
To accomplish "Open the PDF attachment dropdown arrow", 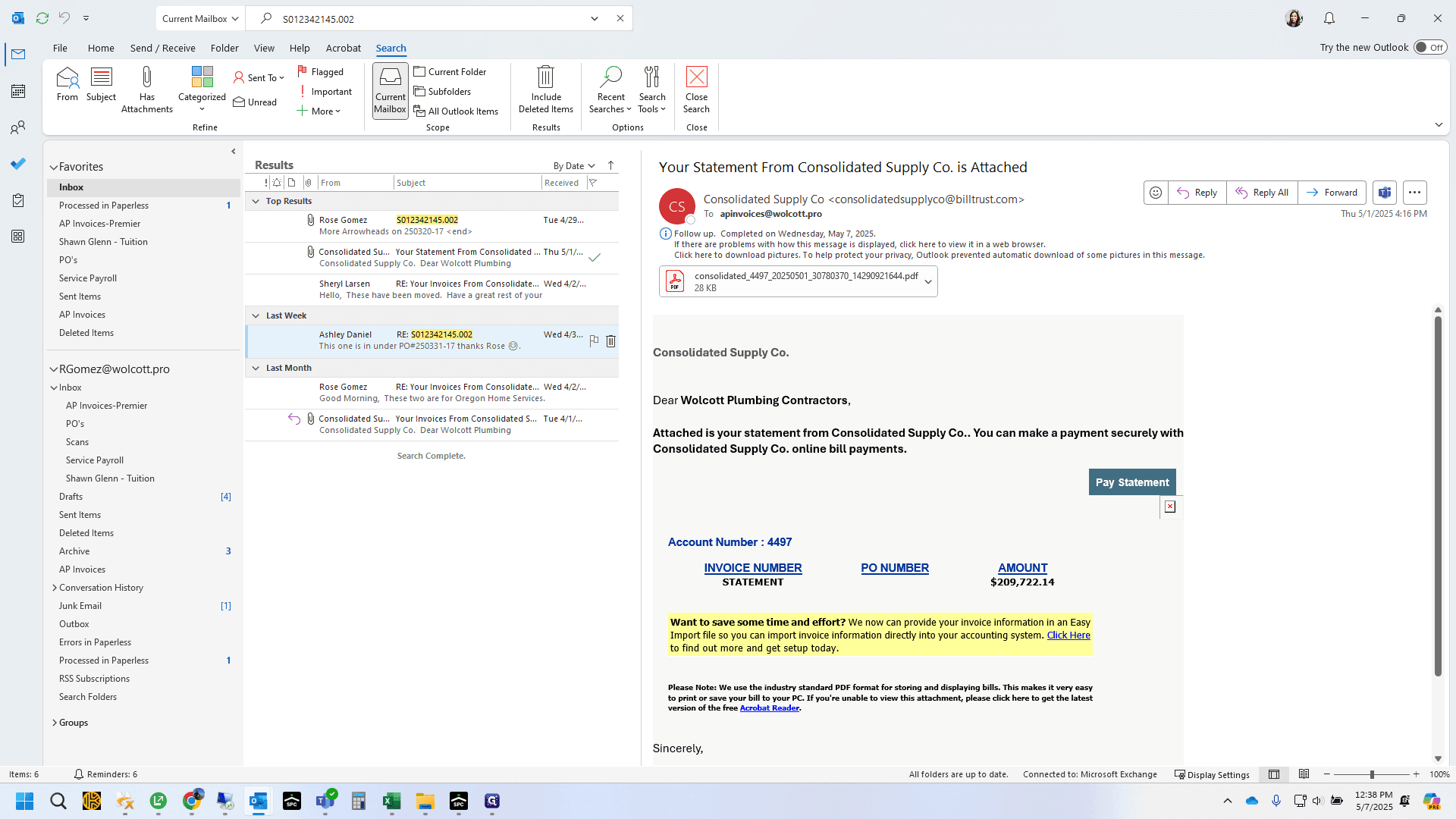I will pos(927,281).
